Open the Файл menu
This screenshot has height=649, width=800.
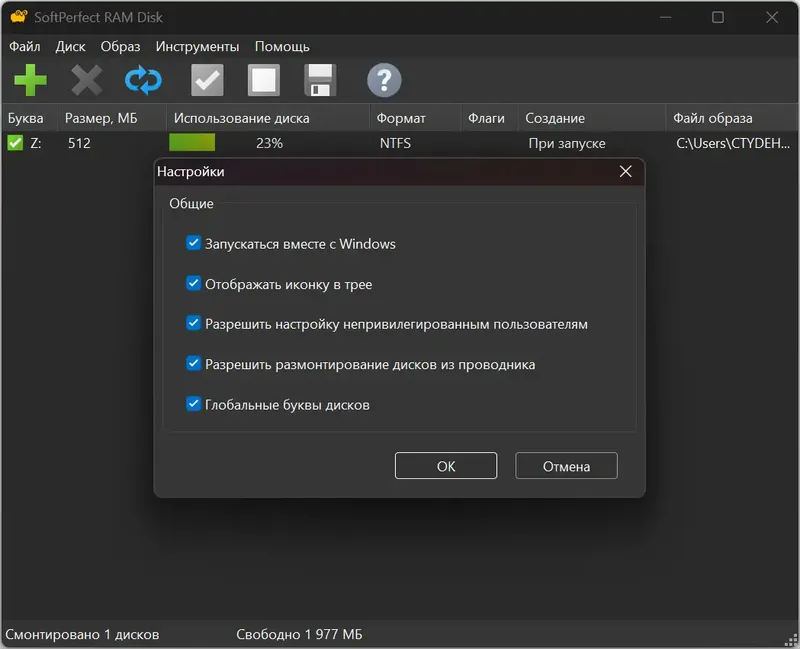[24, 46]
